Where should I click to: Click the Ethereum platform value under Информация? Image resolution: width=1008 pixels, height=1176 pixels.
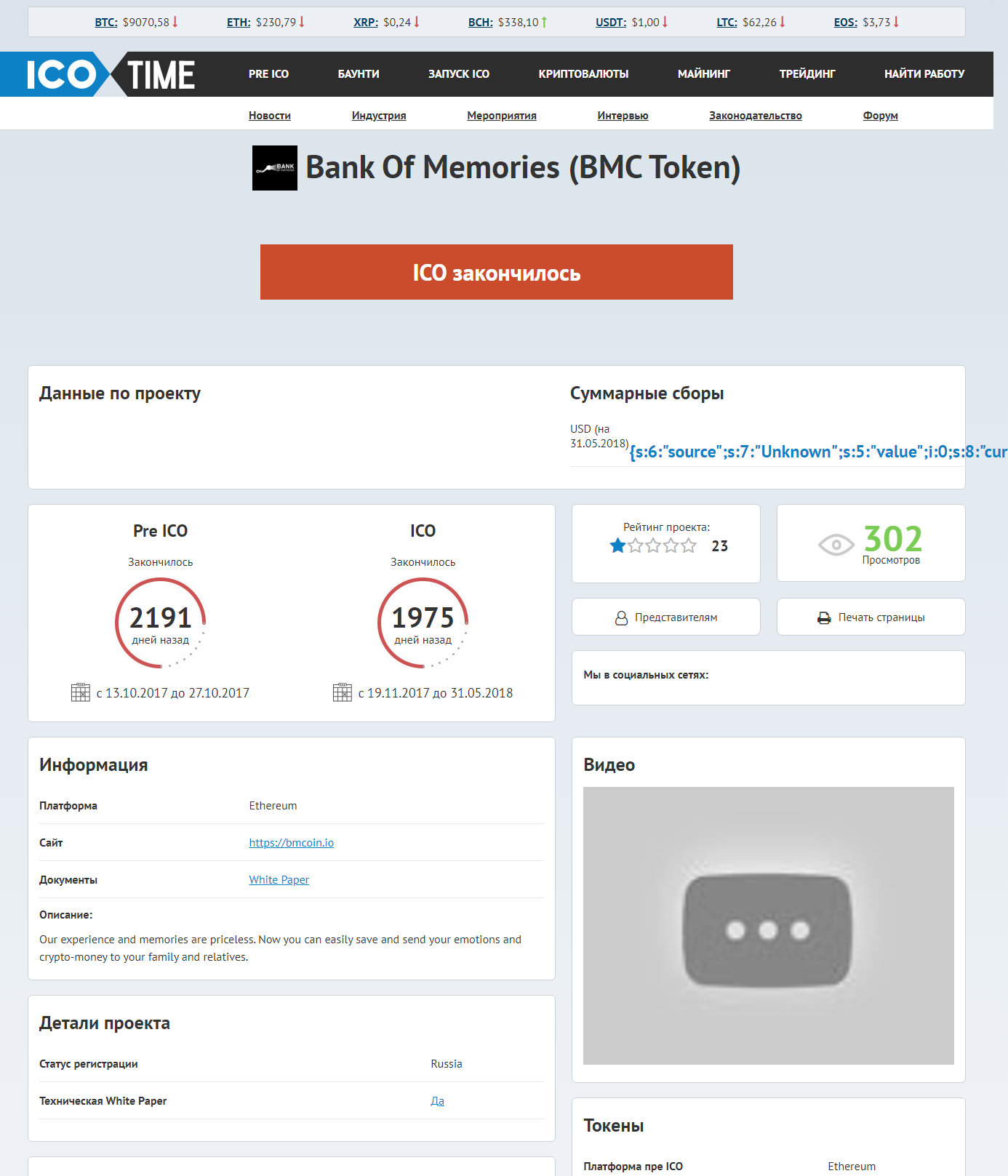click(x=273, y=806)
